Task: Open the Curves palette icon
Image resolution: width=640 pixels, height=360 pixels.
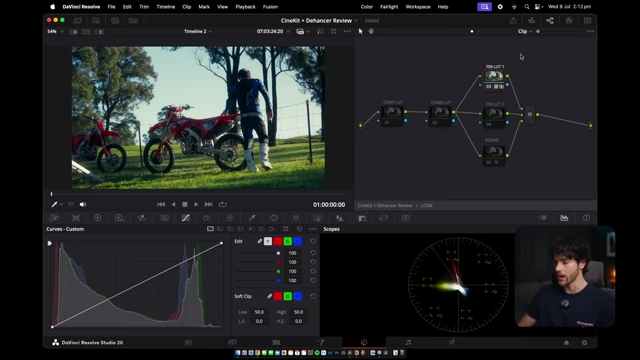Action: (186, 218)
